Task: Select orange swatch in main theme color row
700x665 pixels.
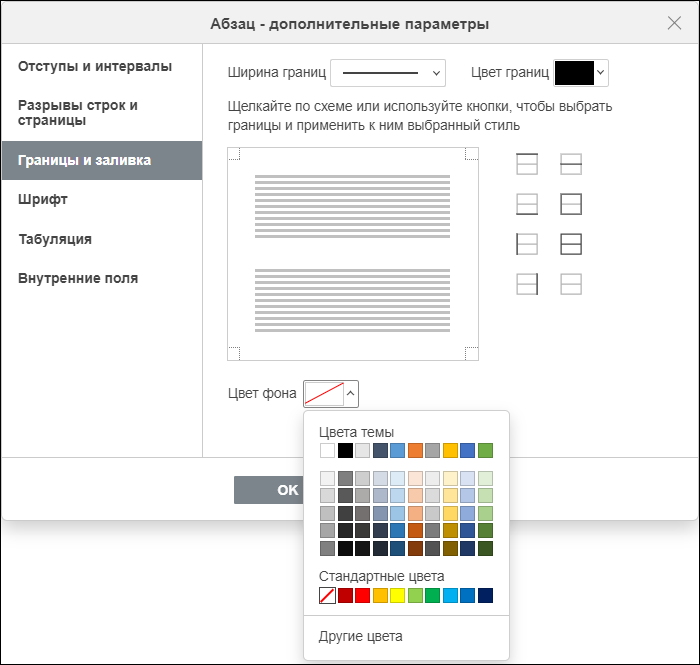Action: pos(415,450)
